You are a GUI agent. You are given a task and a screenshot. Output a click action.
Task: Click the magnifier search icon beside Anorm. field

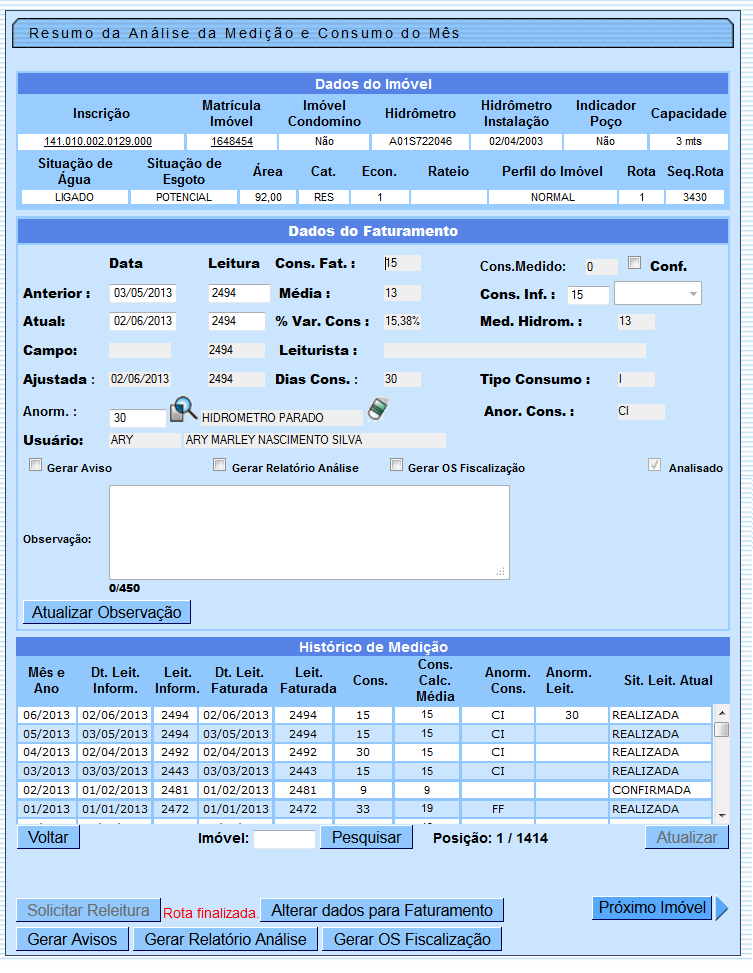click(x=183, y=410)
